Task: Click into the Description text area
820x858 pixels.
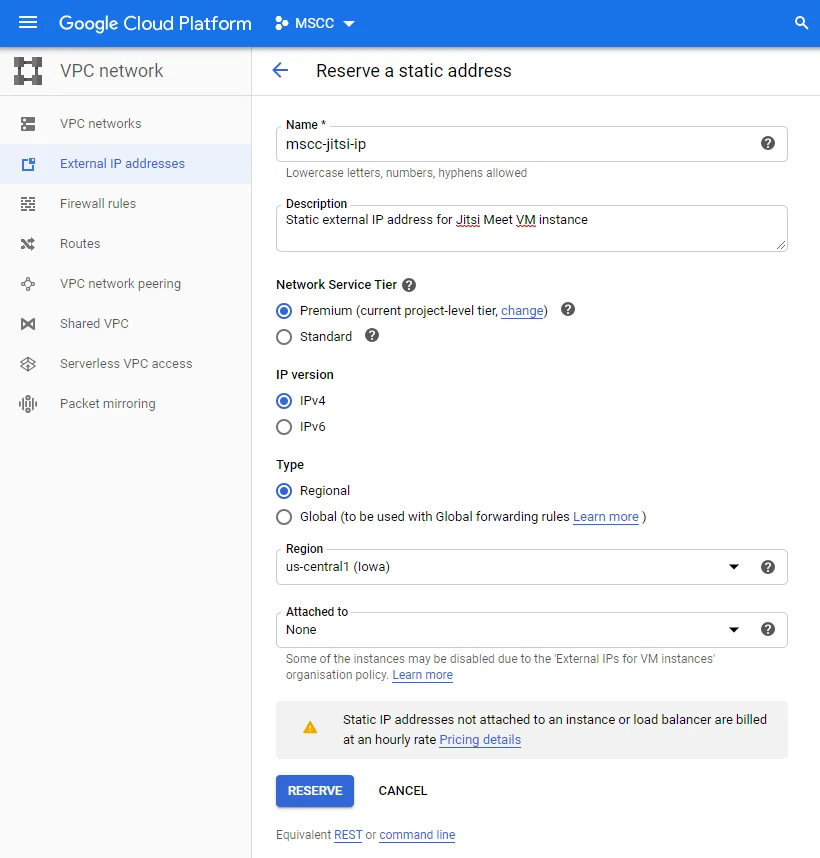Action: click(531, 228)
